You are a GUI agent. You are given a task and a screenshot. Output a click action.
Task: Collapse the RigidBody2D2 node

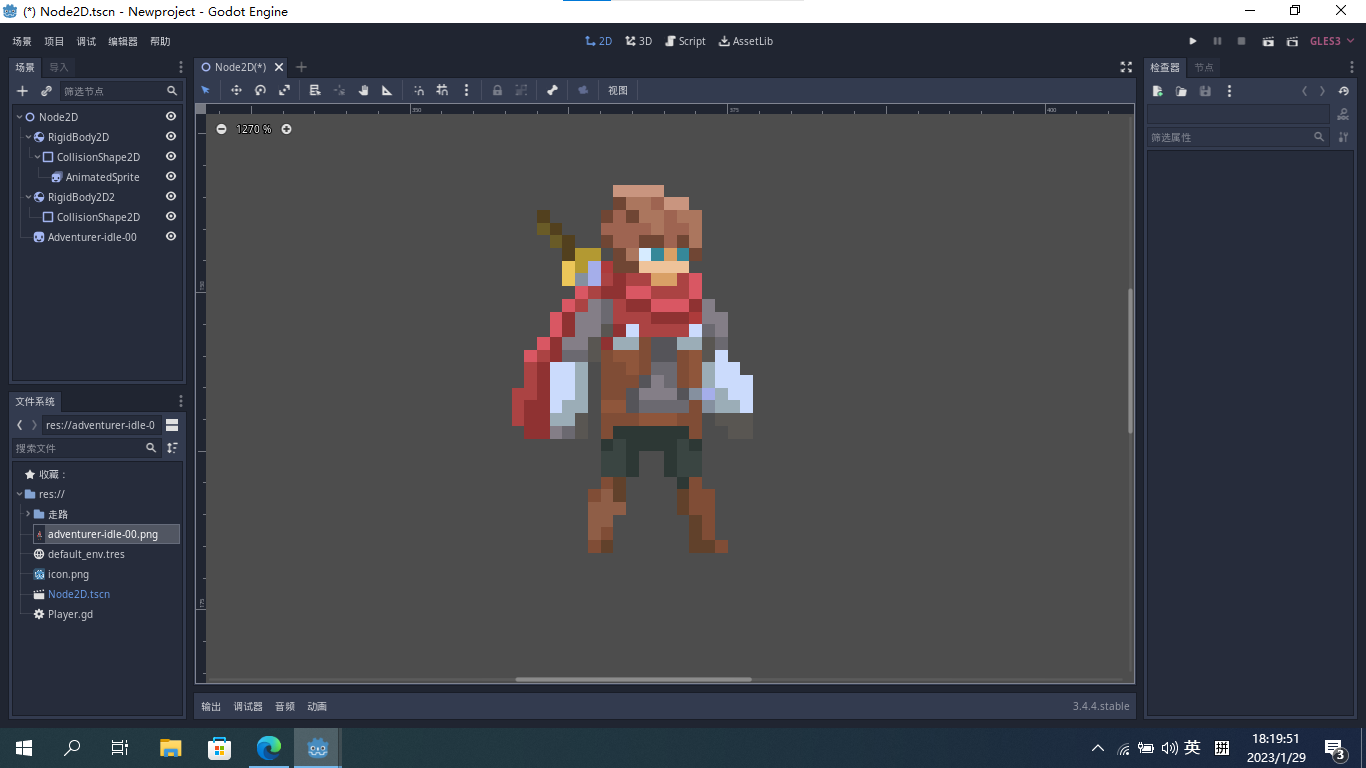[x=28, y=197]
